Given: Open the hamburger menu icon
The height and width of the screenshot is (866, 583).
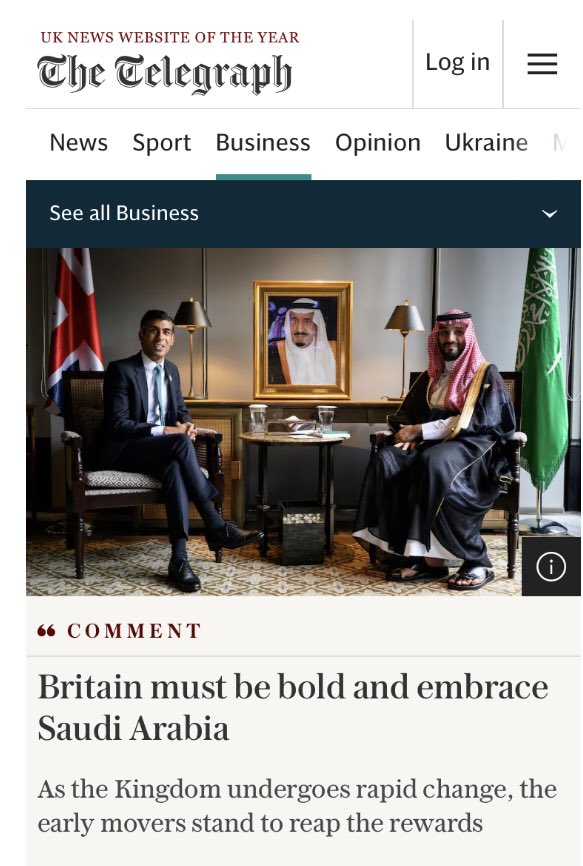Looking at the screenshot, I should coord(542,64).
